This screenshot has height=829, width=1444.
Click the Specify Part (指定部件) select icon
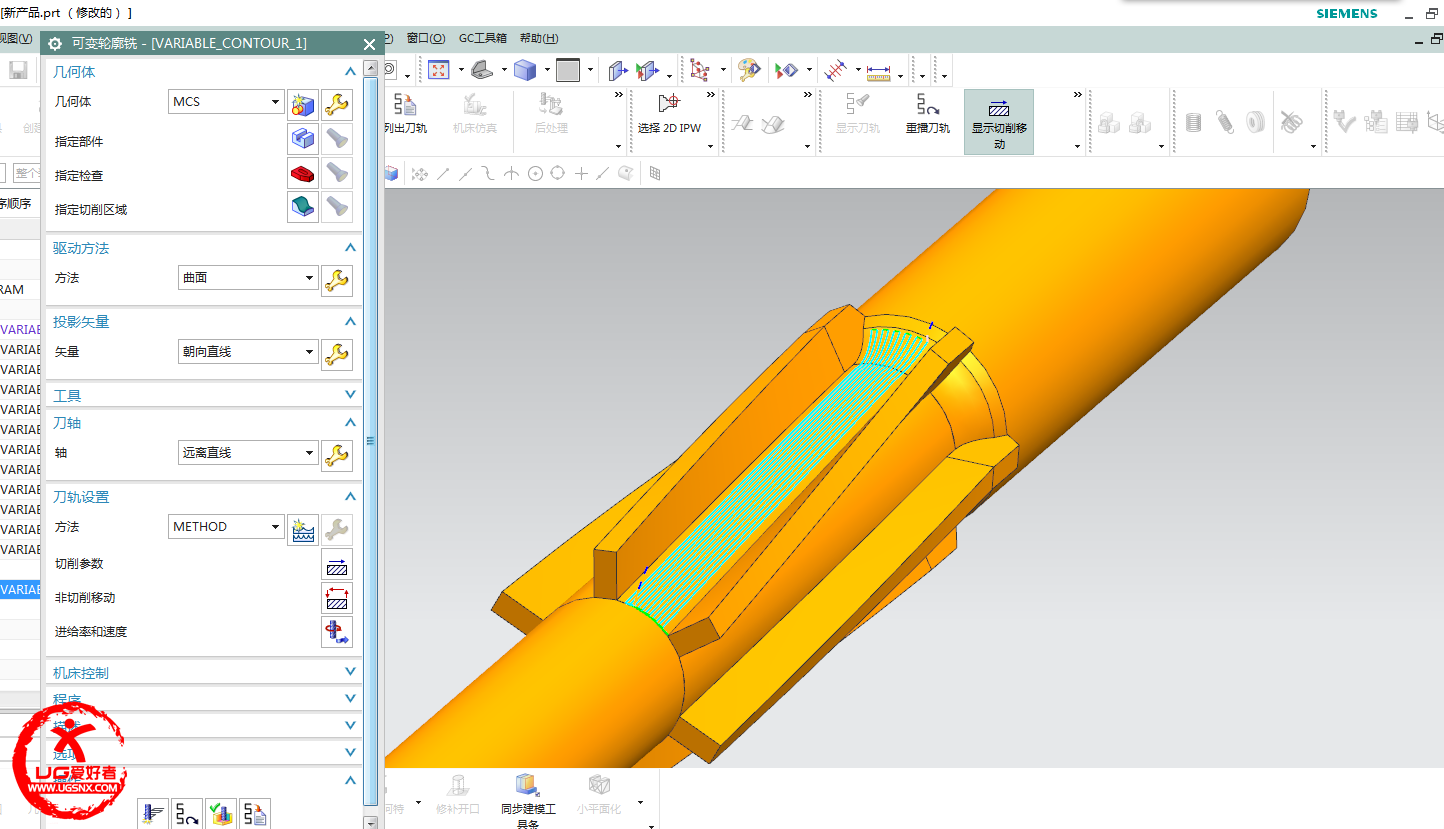[x=303, y=139]
